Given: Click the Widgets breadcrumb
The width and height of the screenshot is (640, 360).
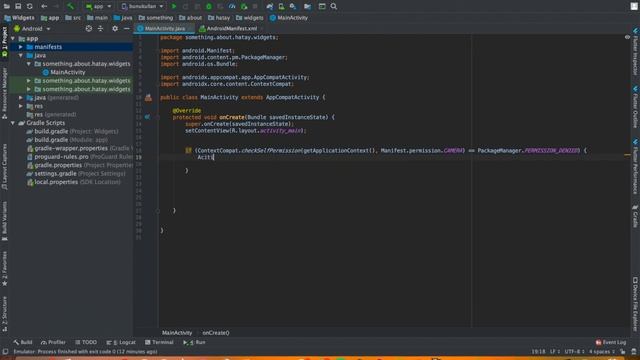Looking at the screenshot, I should (20, 18).
